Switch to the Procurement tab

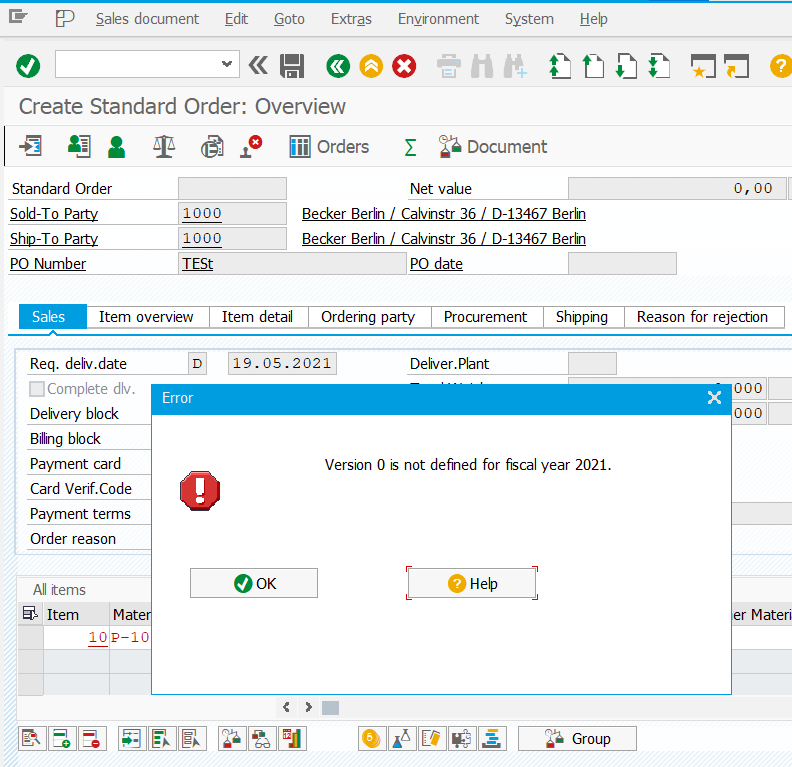tap(485, 317)
